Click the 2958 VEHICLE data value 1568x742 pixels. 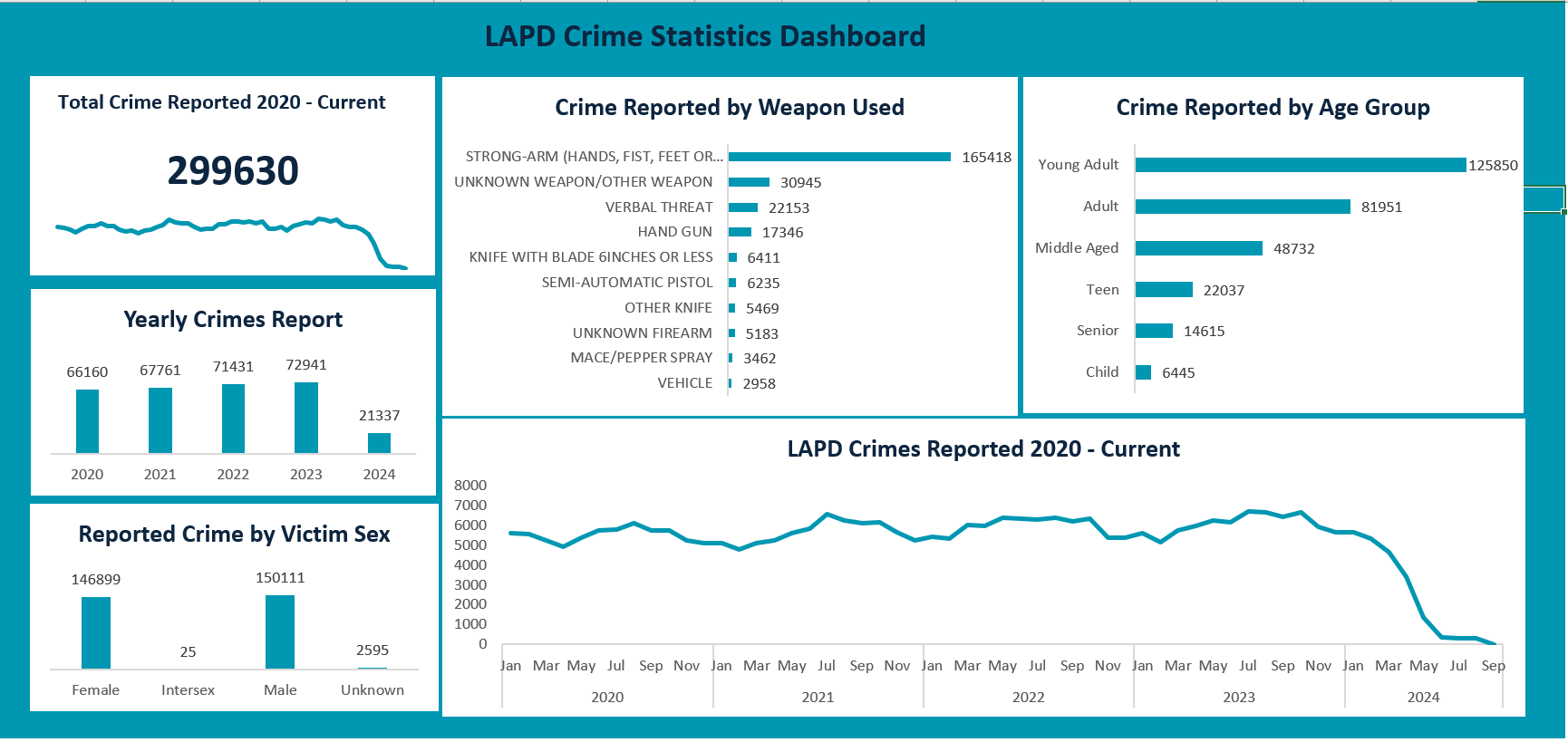[760, 384]
